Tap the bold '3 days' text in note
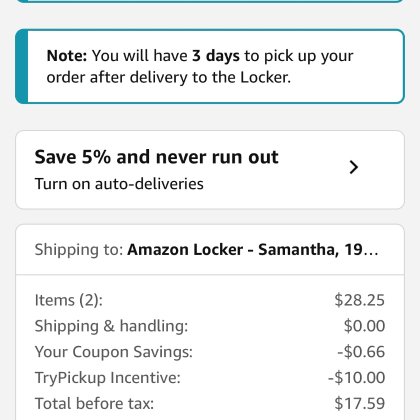 point(216,56)
